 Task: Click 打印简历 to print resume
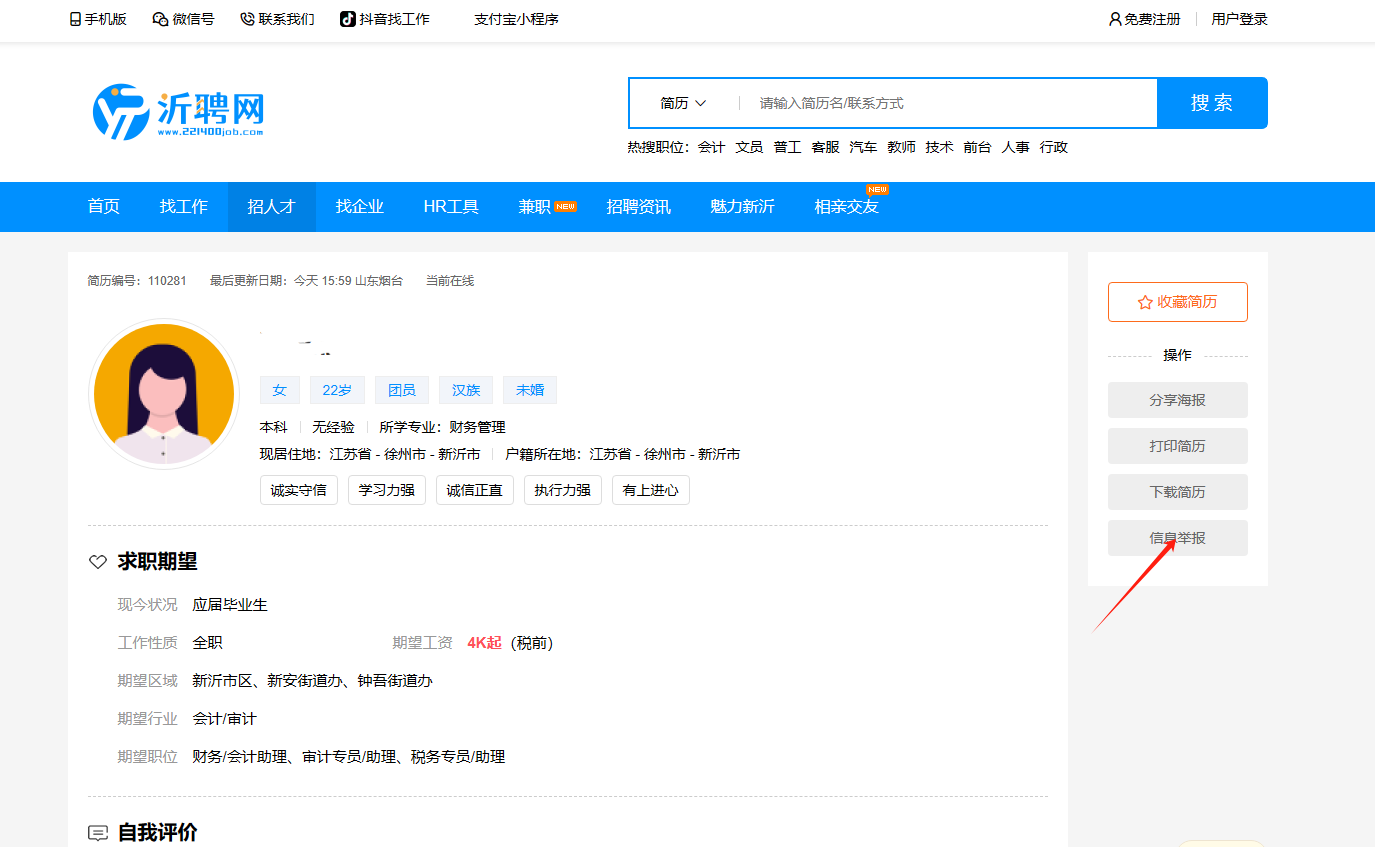[x=1177, y=446]
